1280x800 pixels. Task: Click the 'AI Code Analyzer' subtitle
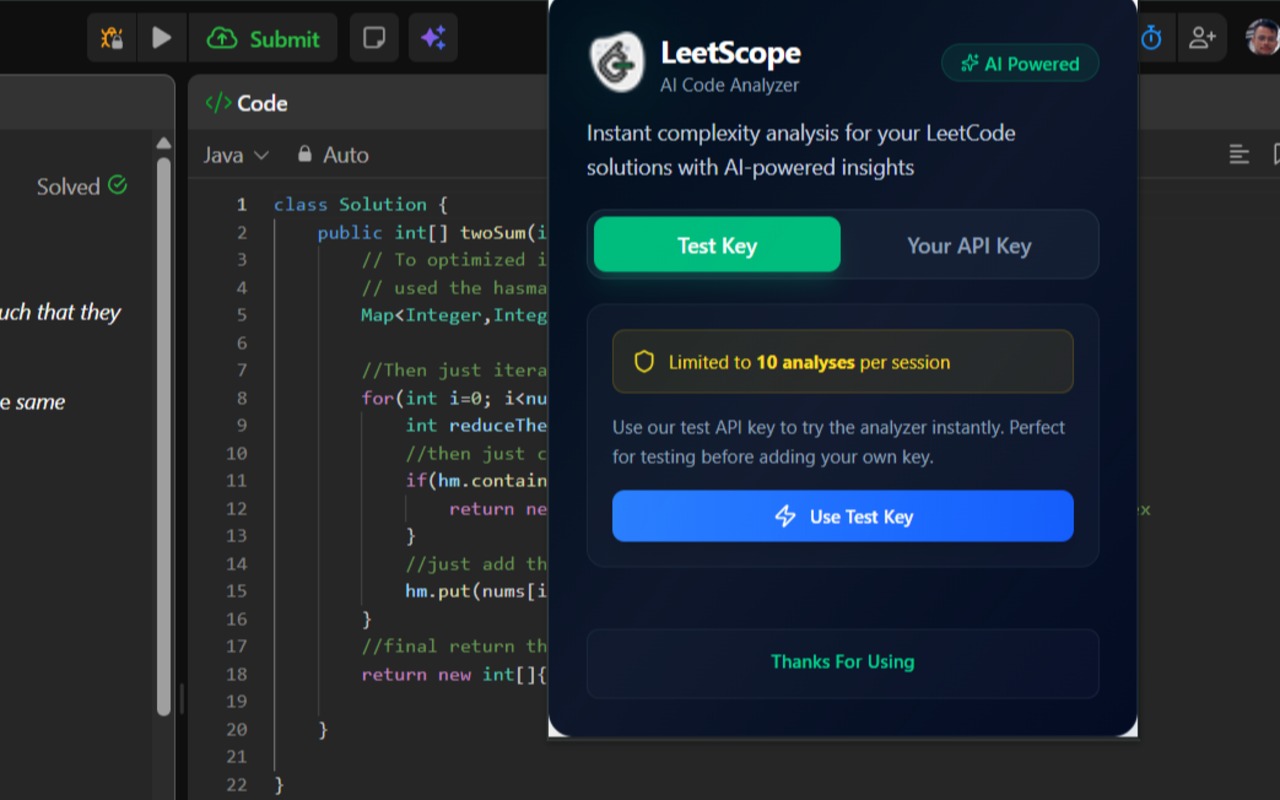[729, 85]
